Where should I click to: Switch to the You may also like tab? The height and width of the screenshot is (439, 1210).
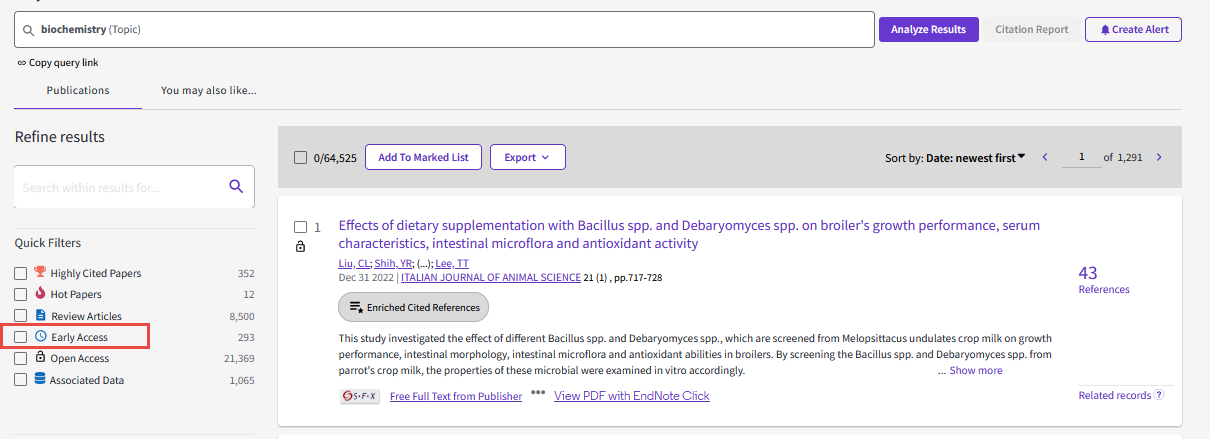[x=208, y=90]
